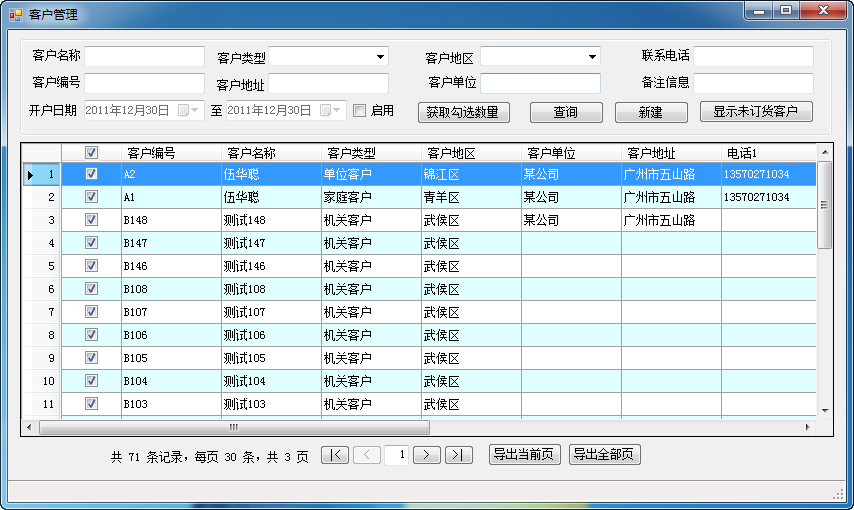This screenshot has height=510, width=854.
Task: Select row header number 2
Action: click(x=42, y=197)
